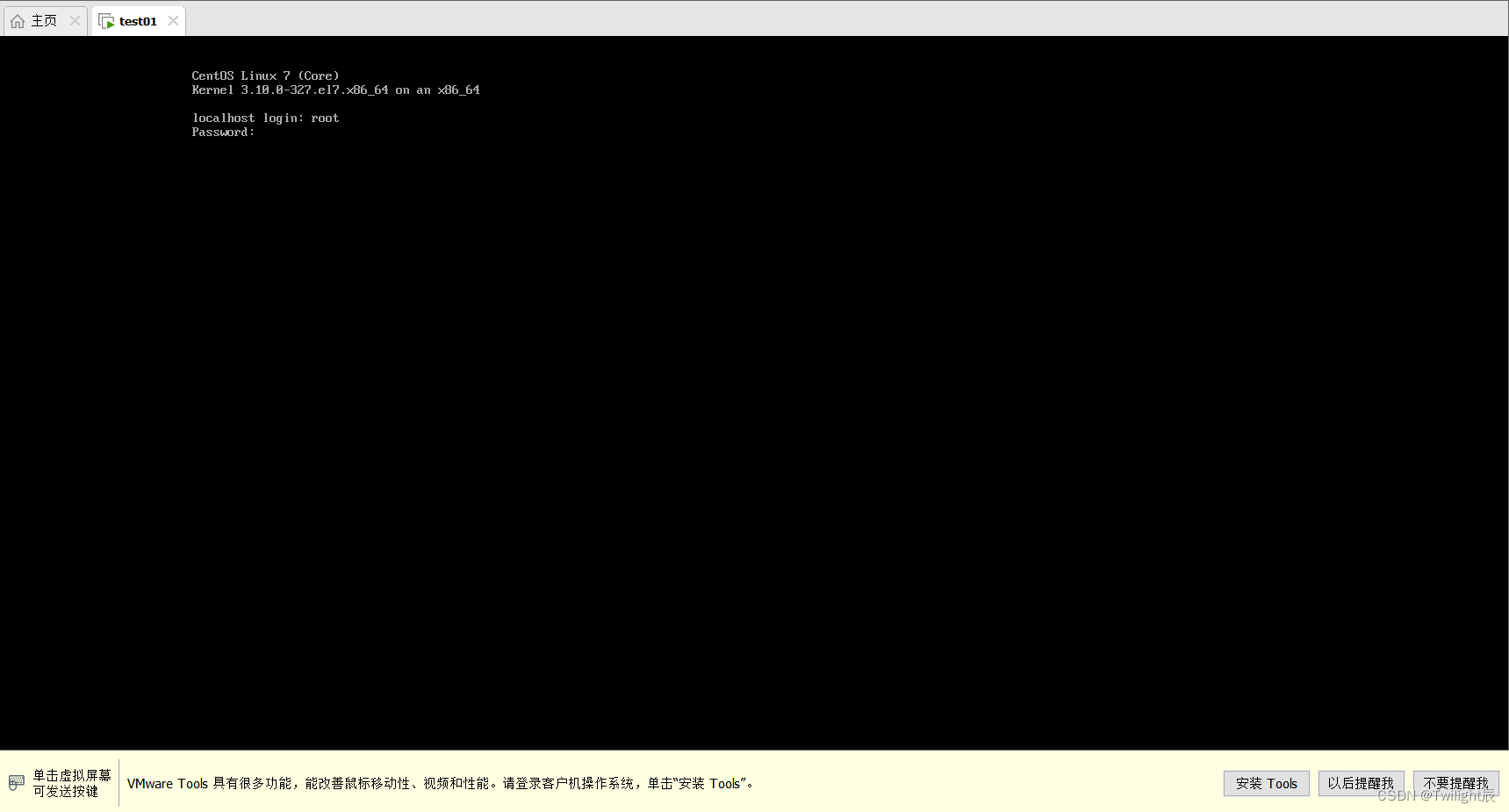1509x812 pixels.
Task: Click the home icon on 主页 tab
Action: pyautogui.click(x=18, y=21)
